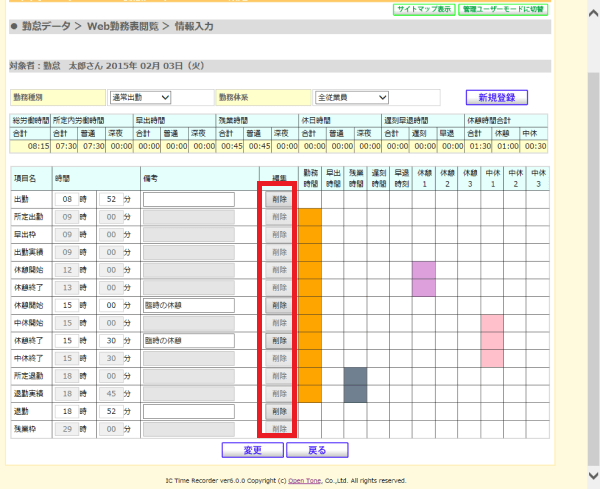Click the 退勤 hour field showing 18
The height and width of the screenshot is (489, 600).
67,411
